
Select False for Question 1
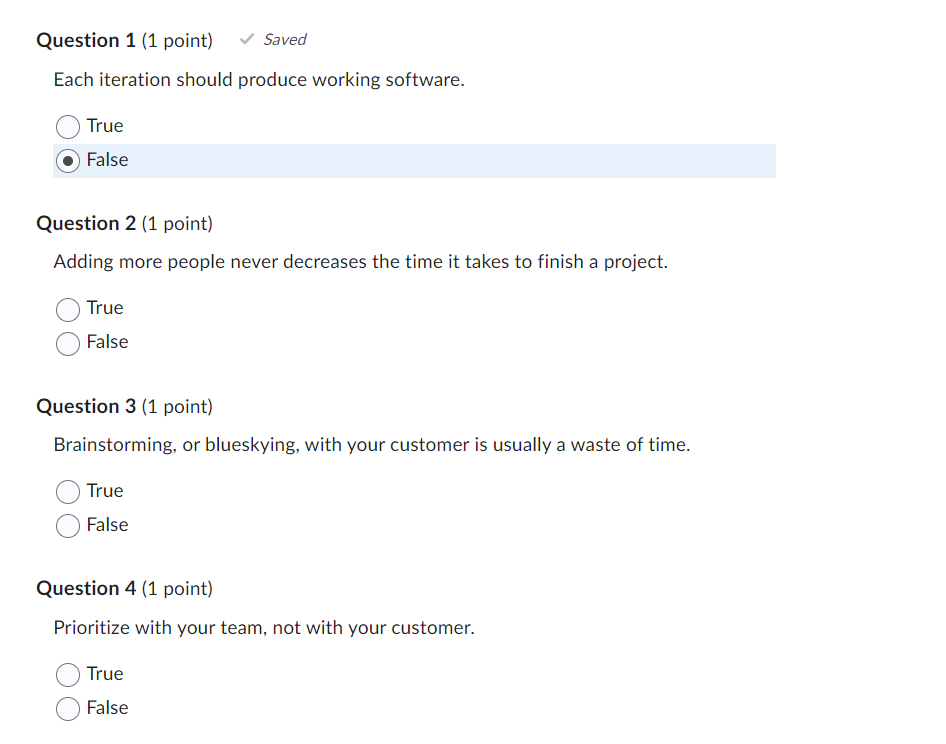[x=67, y=160]
